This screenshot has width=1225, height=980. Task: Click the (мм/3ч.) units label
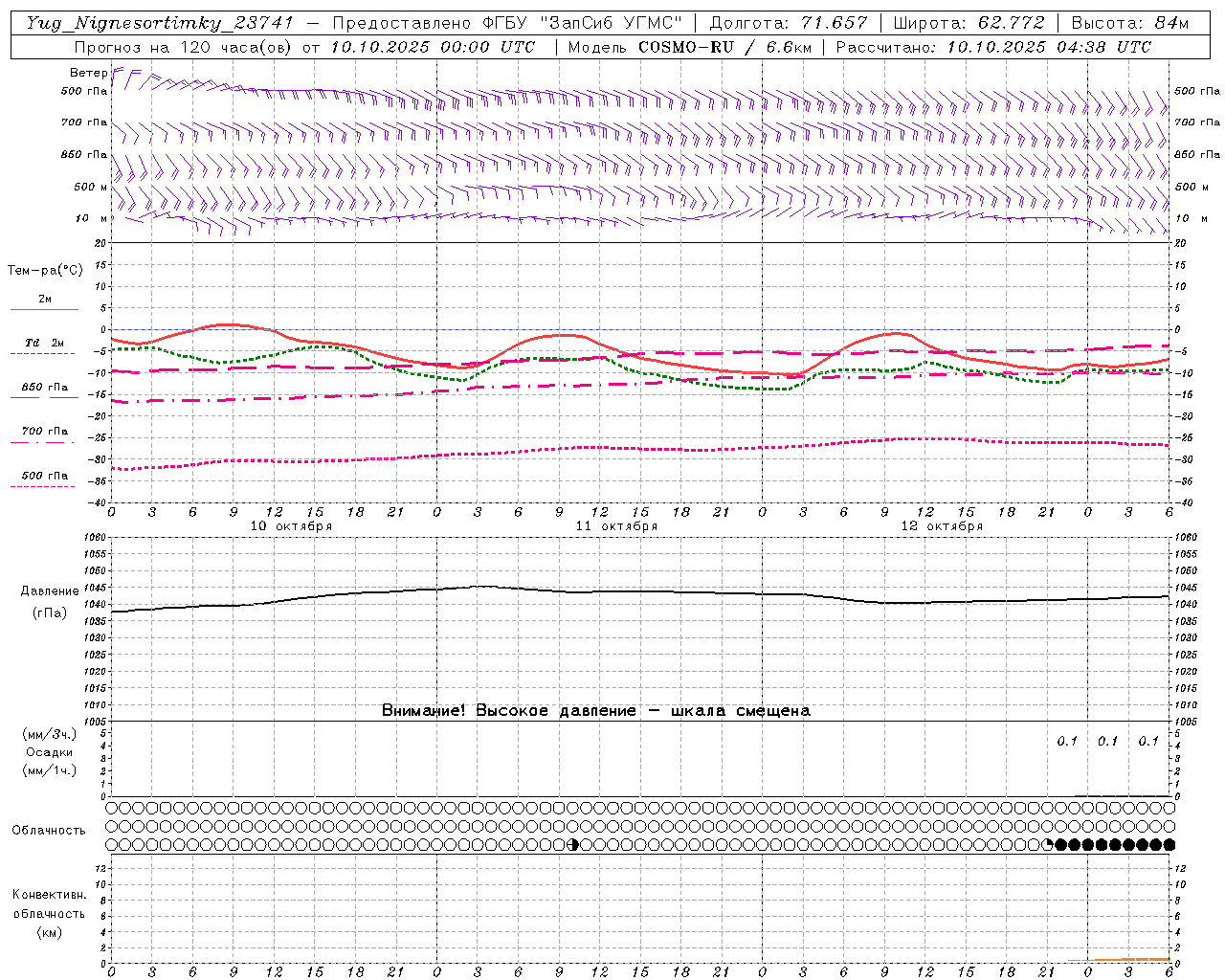click(x=50, y=734)
